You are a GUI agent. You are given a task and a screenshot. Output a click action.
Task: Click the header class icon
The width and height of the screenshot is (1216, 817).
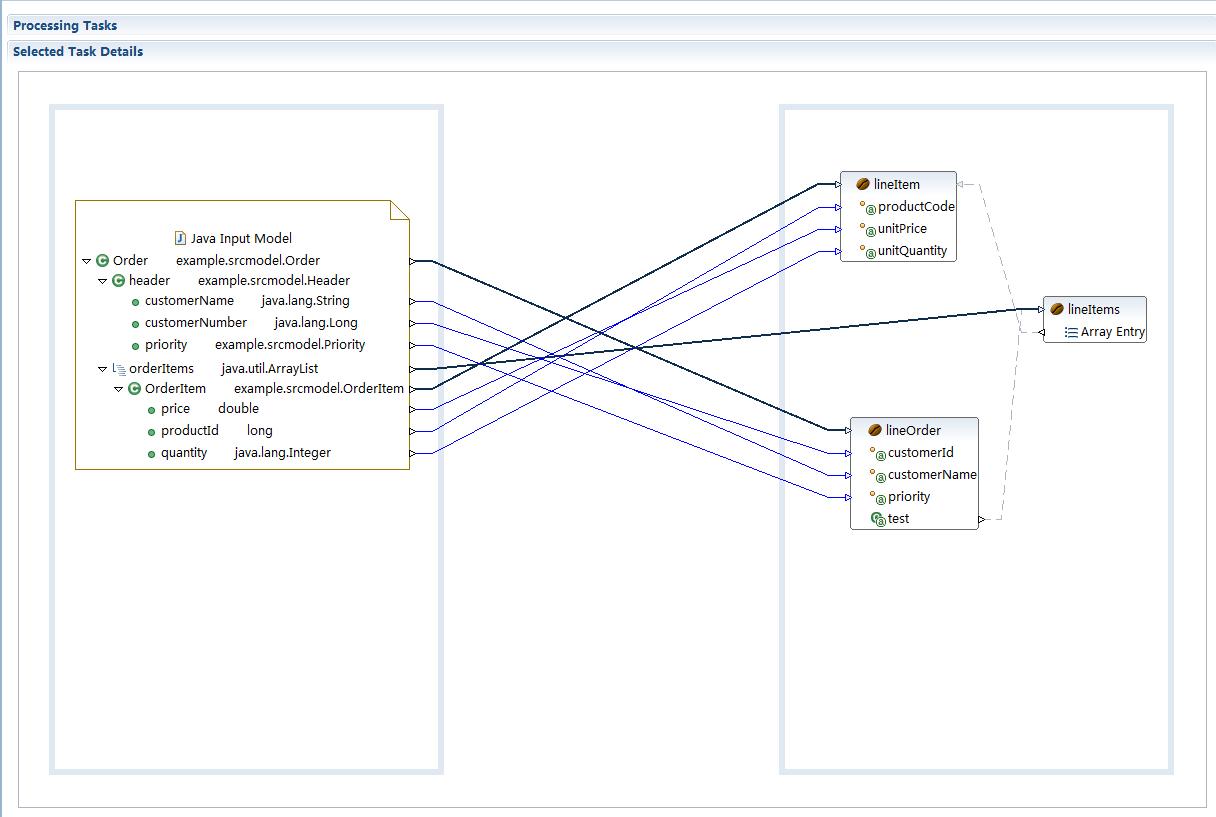point(118,281)
